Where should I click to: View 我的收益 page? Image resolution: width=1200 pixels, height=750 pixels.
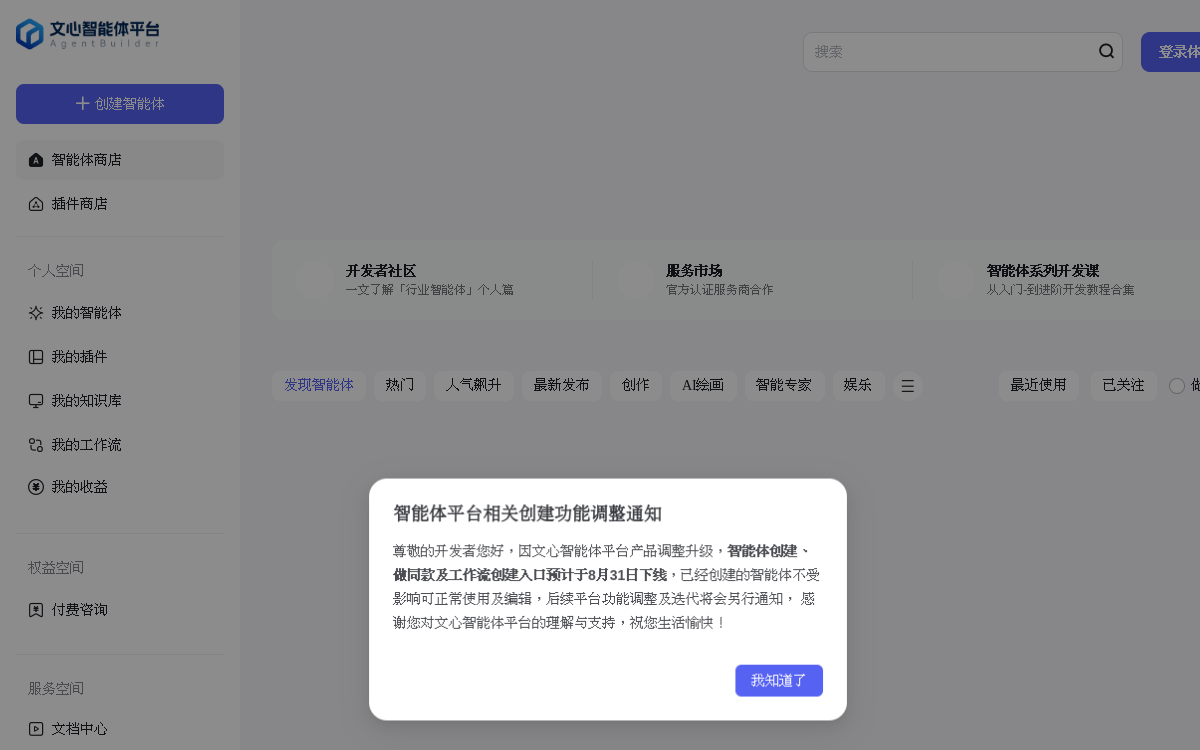120,487
